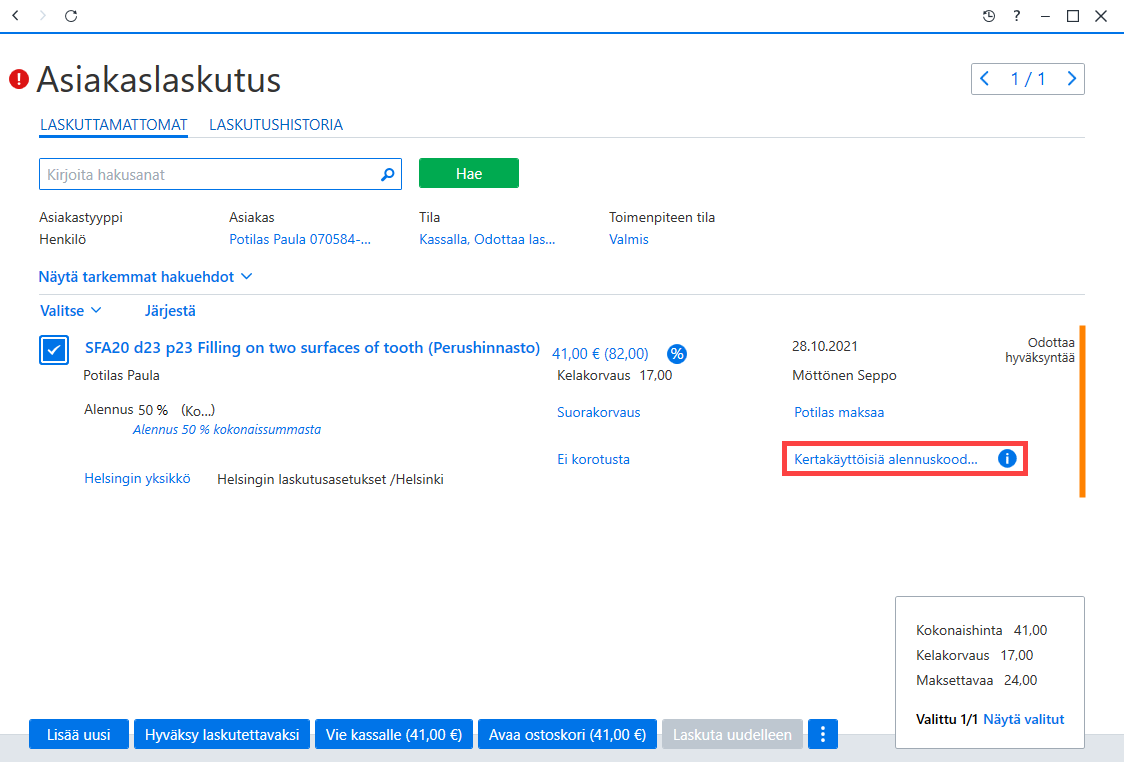Open the three-dot more actions button
Image resolution: width=1124 pixels, height=762 pixels.
[823, 734]
